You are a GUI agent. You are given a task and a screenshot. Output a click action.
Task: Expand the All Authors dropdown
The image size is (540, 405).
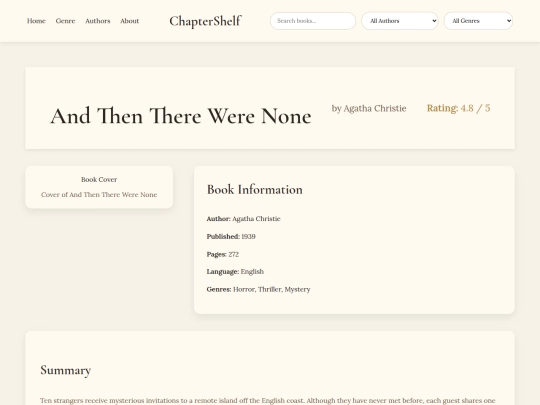pos(400,21)
